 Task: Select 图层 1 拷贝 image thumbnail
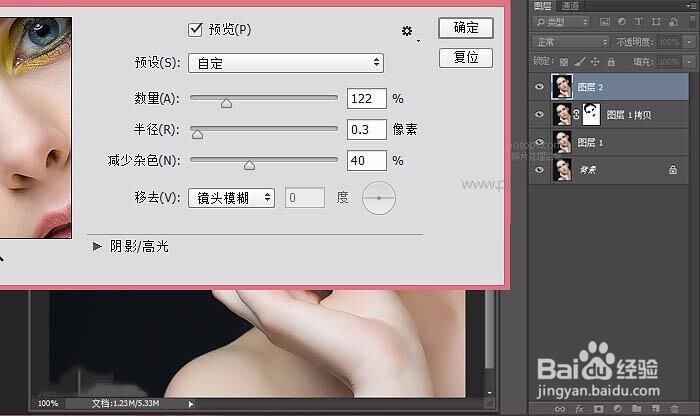click(562, 114)
